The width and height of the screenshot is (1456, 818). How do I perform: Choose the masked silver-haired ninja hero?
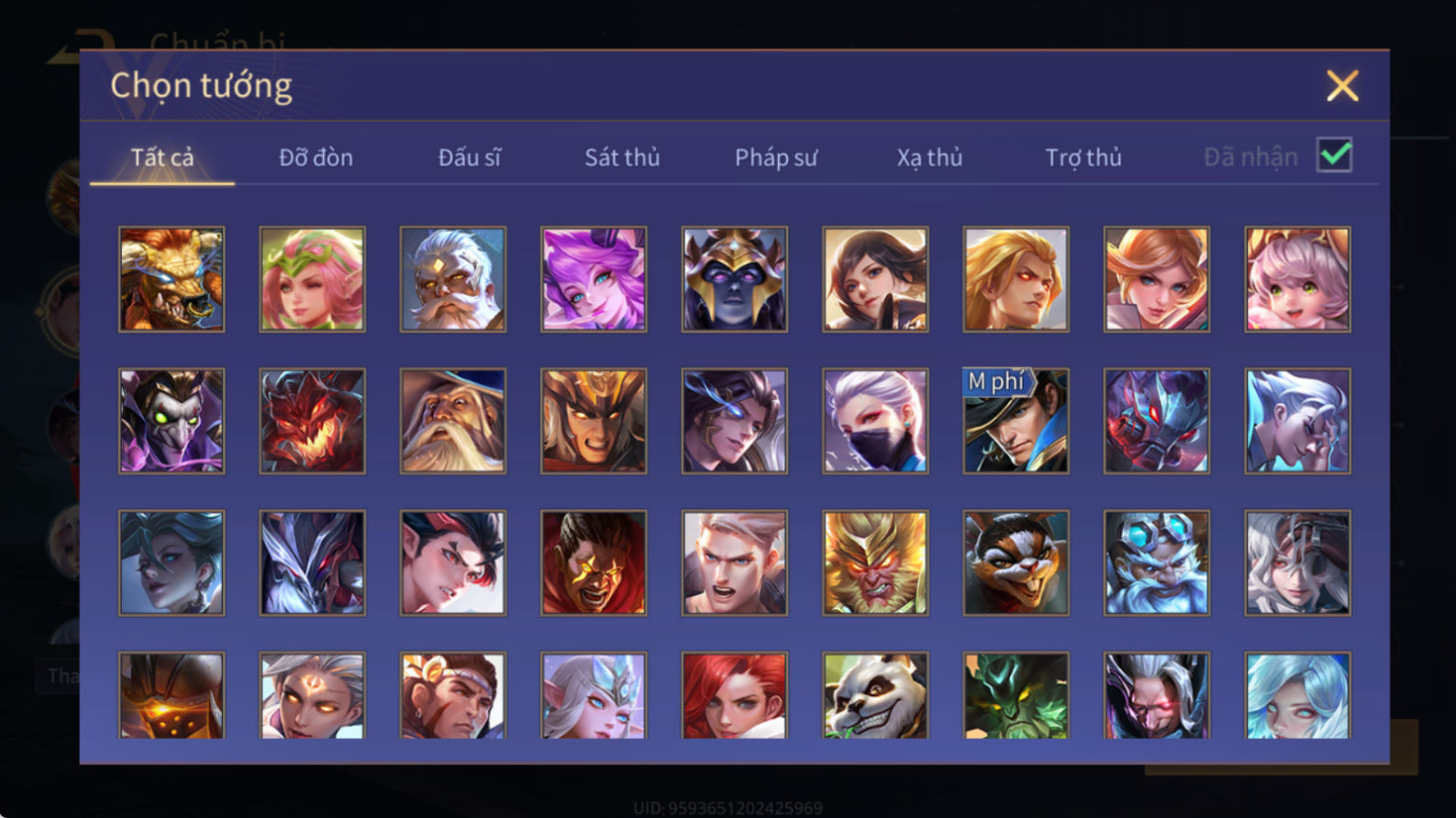875,421
